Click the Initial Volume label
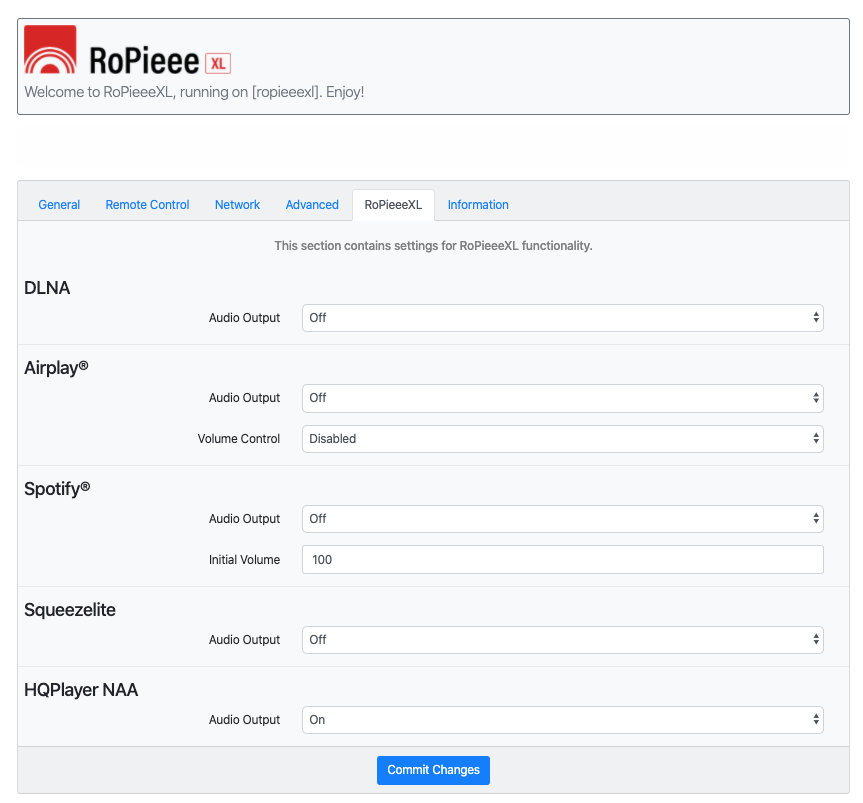The width and height of the screenshot is (863, 803). click(x=244, y=560)
